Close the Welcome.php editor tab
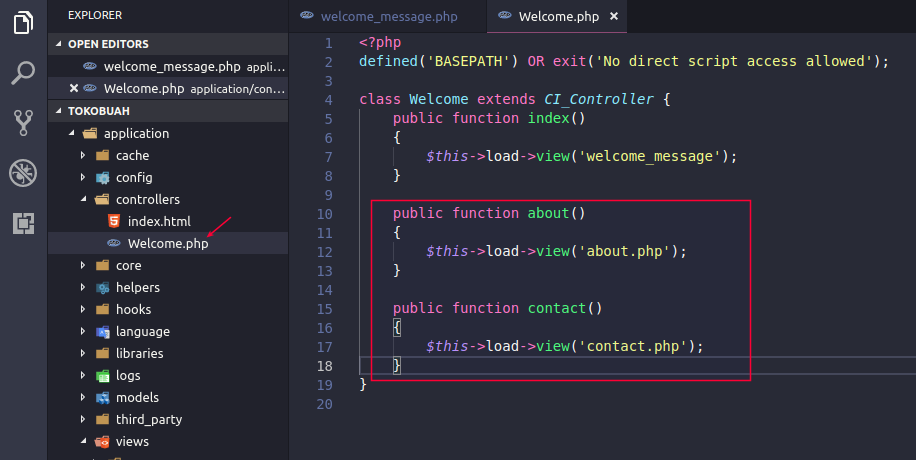The image size is (916, 460). [x=614, y=16]
